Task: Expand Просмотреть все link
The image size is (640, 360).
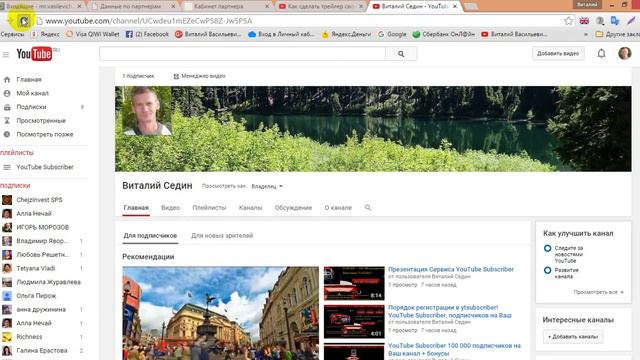Action: pyautogui.click(x=598, y=292)
